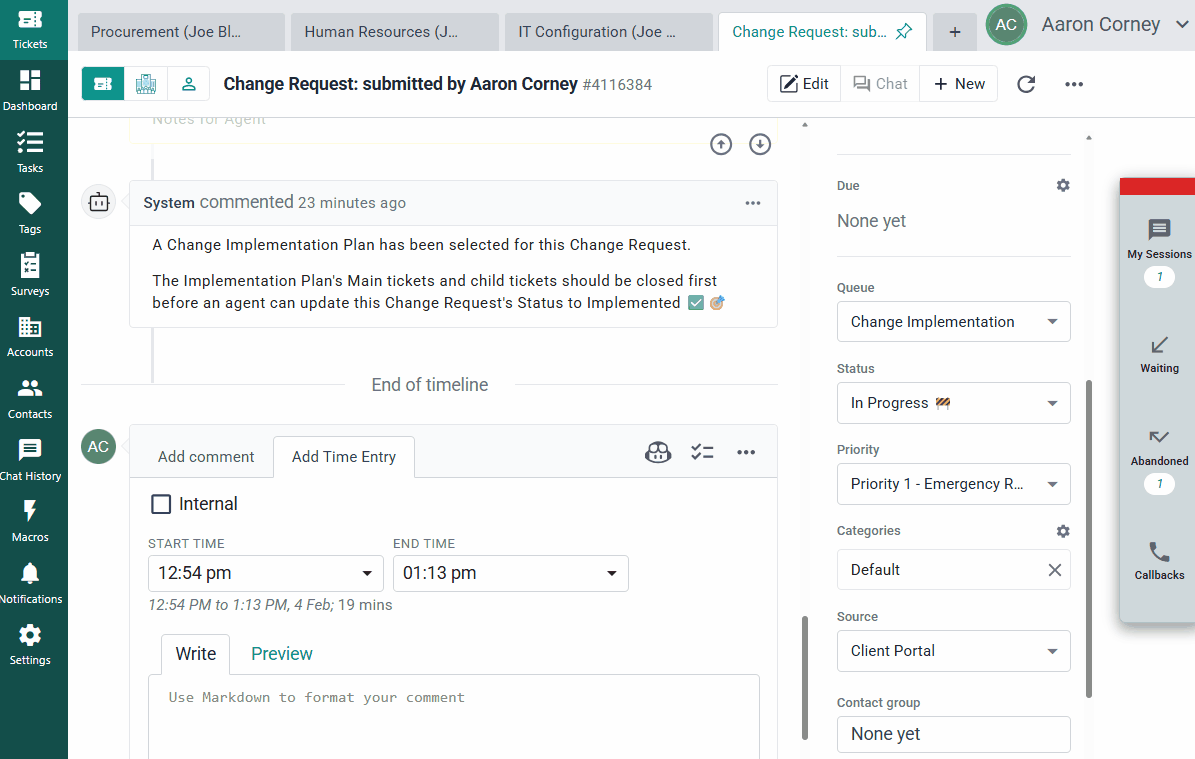1195x759 pixels.
Task: Open Notifications bell in the sidebar
Action: 30,582
